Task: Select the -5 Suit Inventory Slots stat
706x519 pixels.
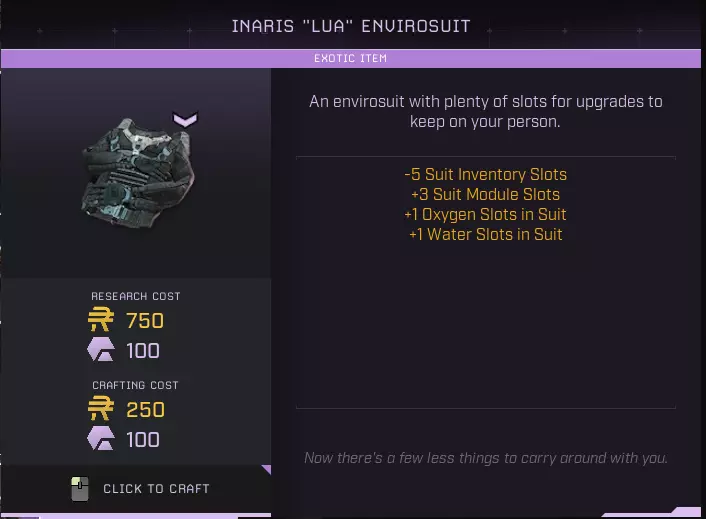Action: coord(485,174)
